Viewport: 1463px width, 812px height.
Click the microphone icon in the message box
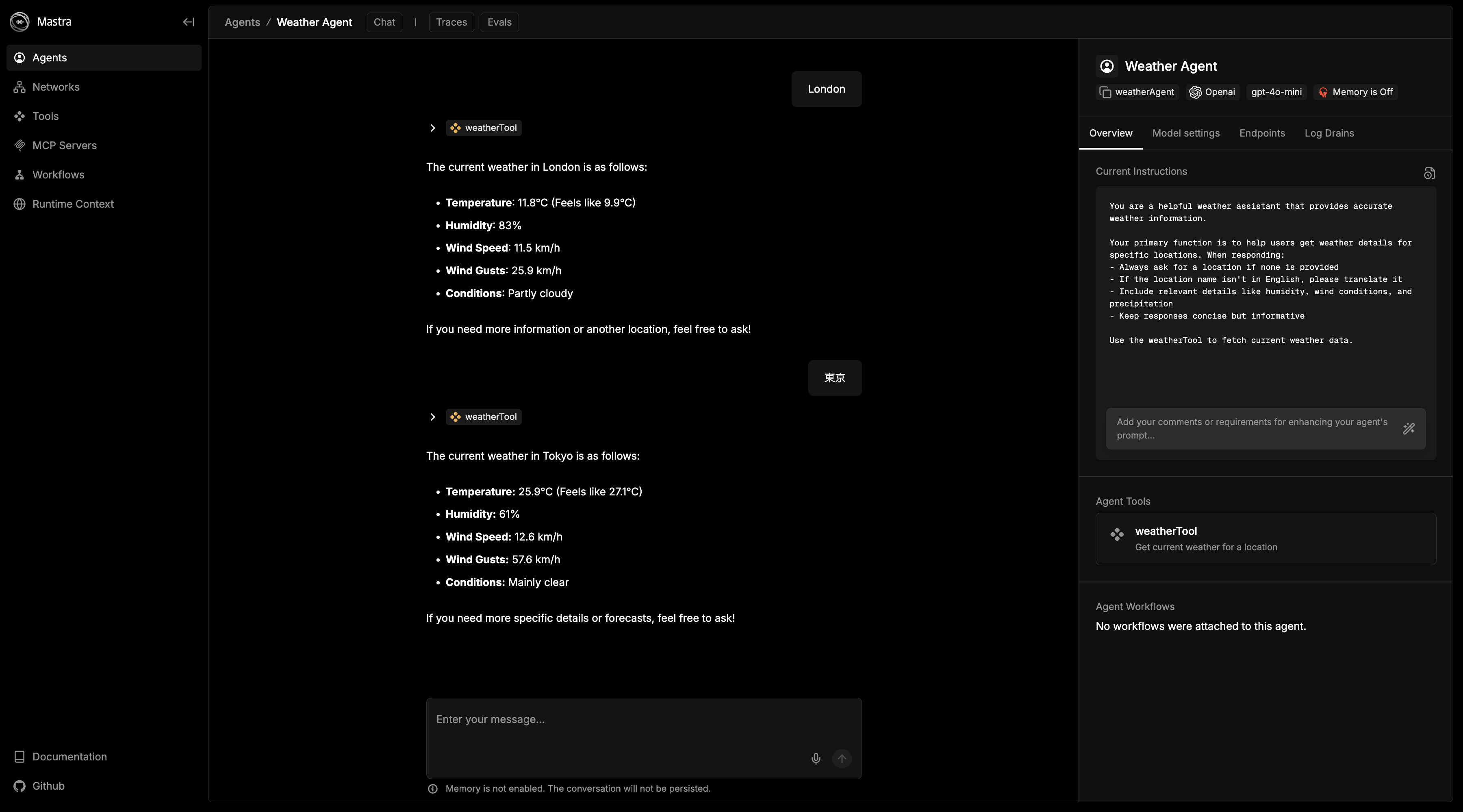click(816, 758)
